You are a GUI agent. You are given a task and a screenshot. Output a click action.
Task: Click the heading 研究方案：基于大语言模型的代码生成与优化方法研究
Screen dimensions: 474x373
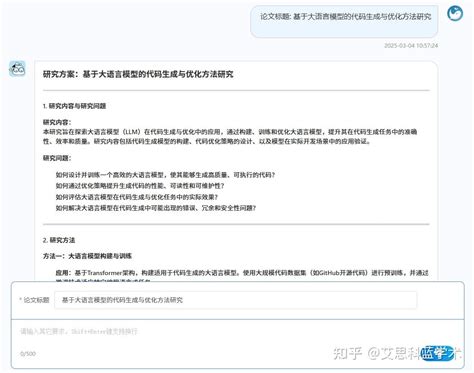(138, 74)
